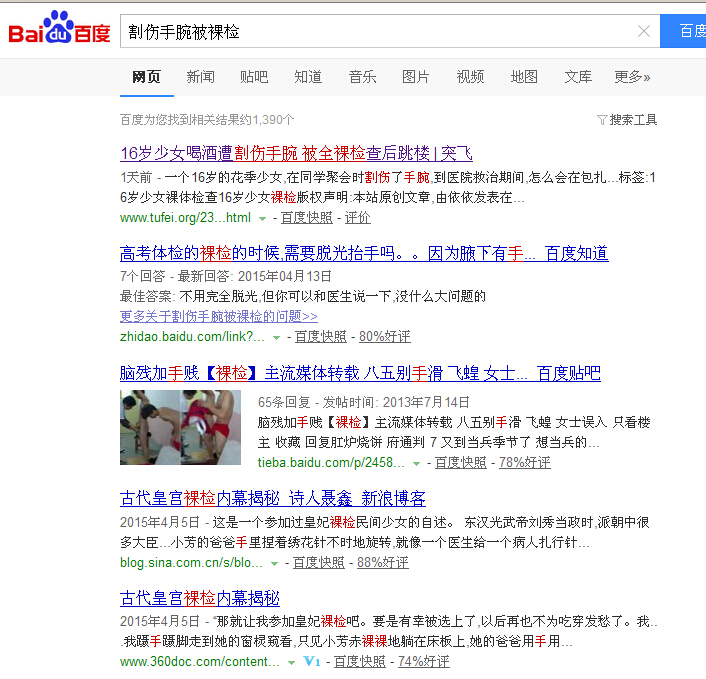Expand the dropdown arrow after tufei.org URL
The image size is (706, 679).
tap(262, 219)
